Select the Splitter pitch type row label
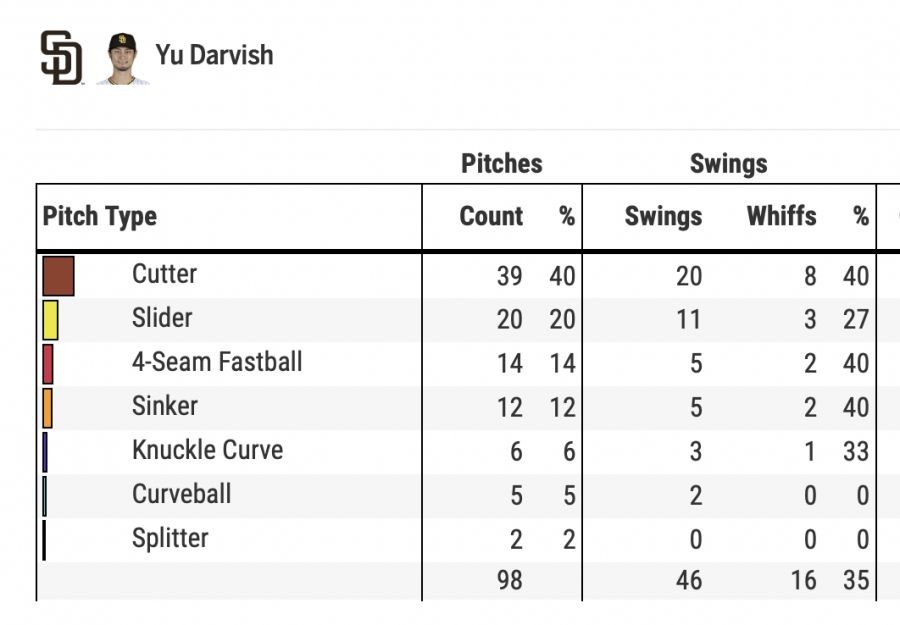The image size is (900, 625). [x=170, y=538]
